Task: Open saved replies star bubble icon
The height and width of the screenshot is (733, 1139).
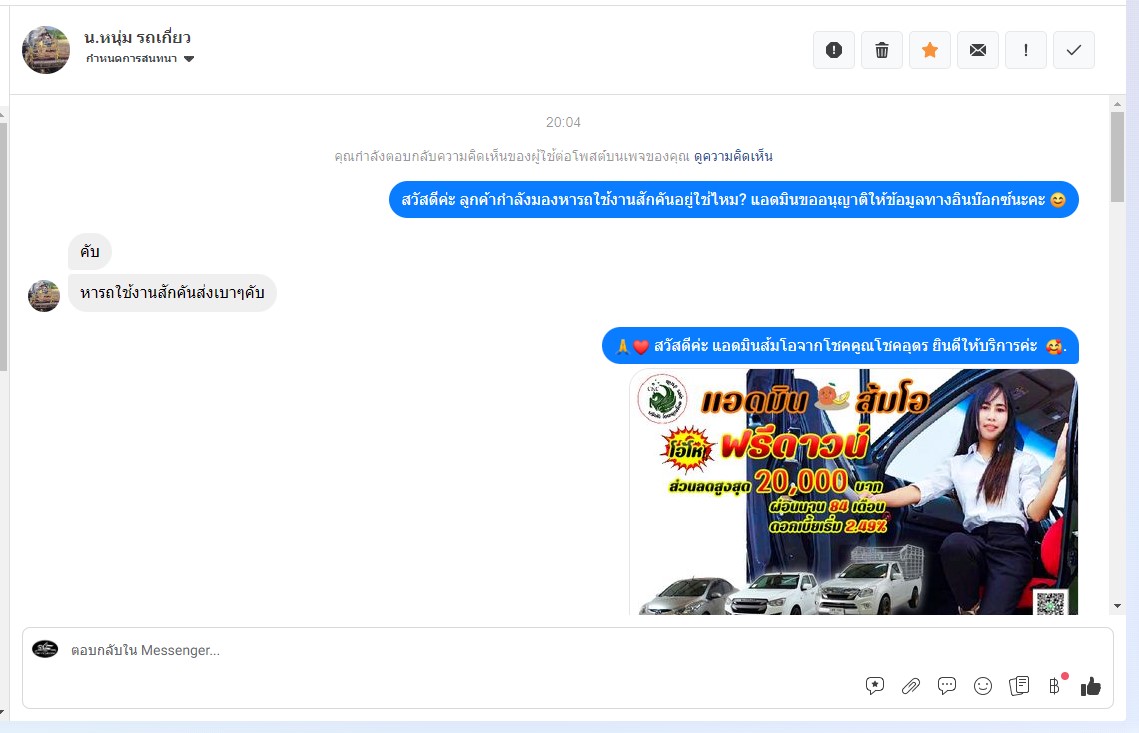Action: [875, 686]
